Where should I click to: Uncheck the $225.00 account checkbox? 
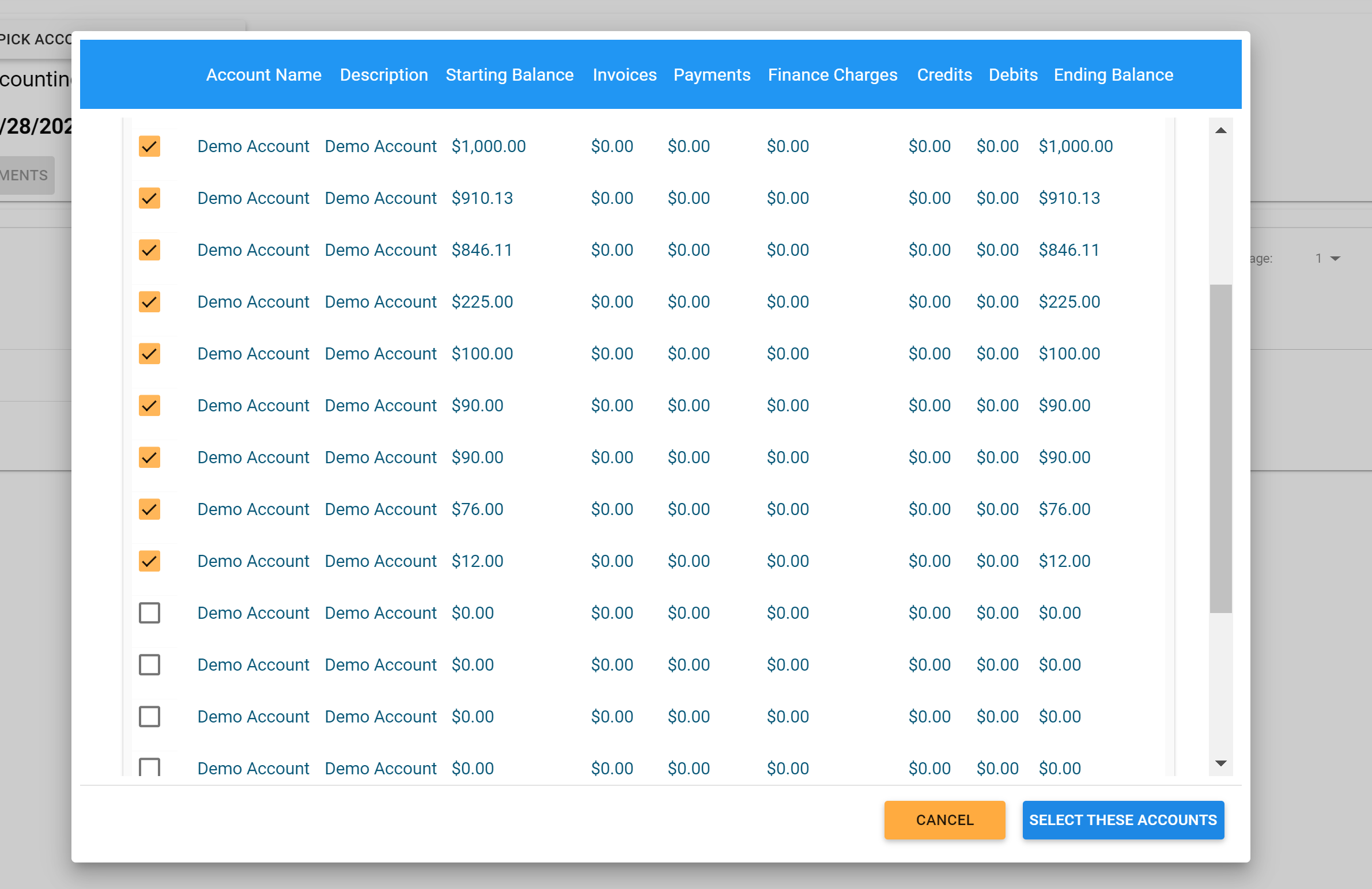pyautogui.click(x=149, y=302)
